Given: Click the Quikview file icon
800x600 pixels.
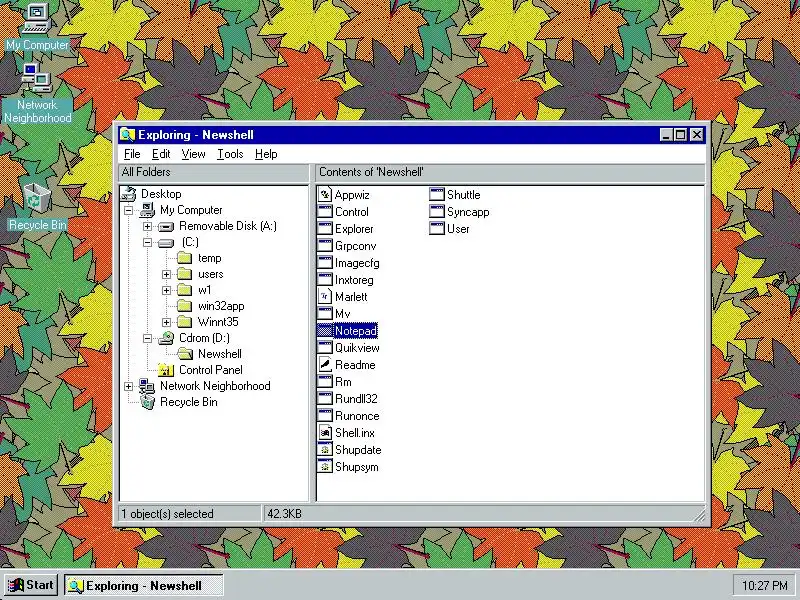Looking at the screenshot, I should 324,347.
